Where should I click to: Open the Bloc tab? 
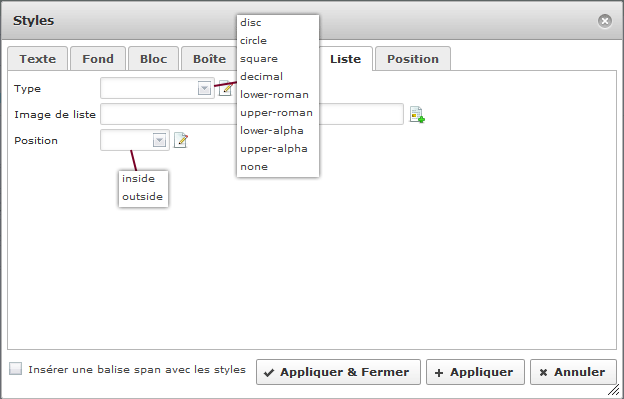tap(153, 59)
